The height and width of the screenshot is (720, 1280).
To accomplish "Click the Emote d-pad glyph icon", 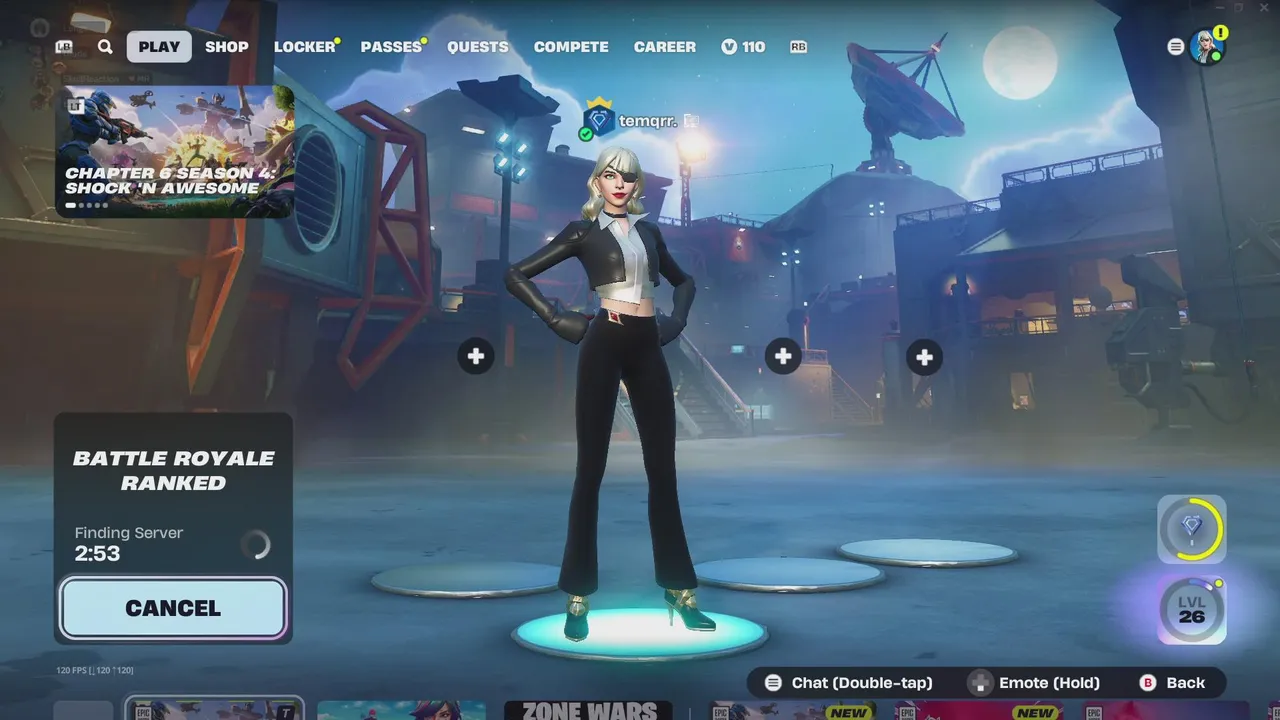I will pyautogui.click(x=980, y=683).
